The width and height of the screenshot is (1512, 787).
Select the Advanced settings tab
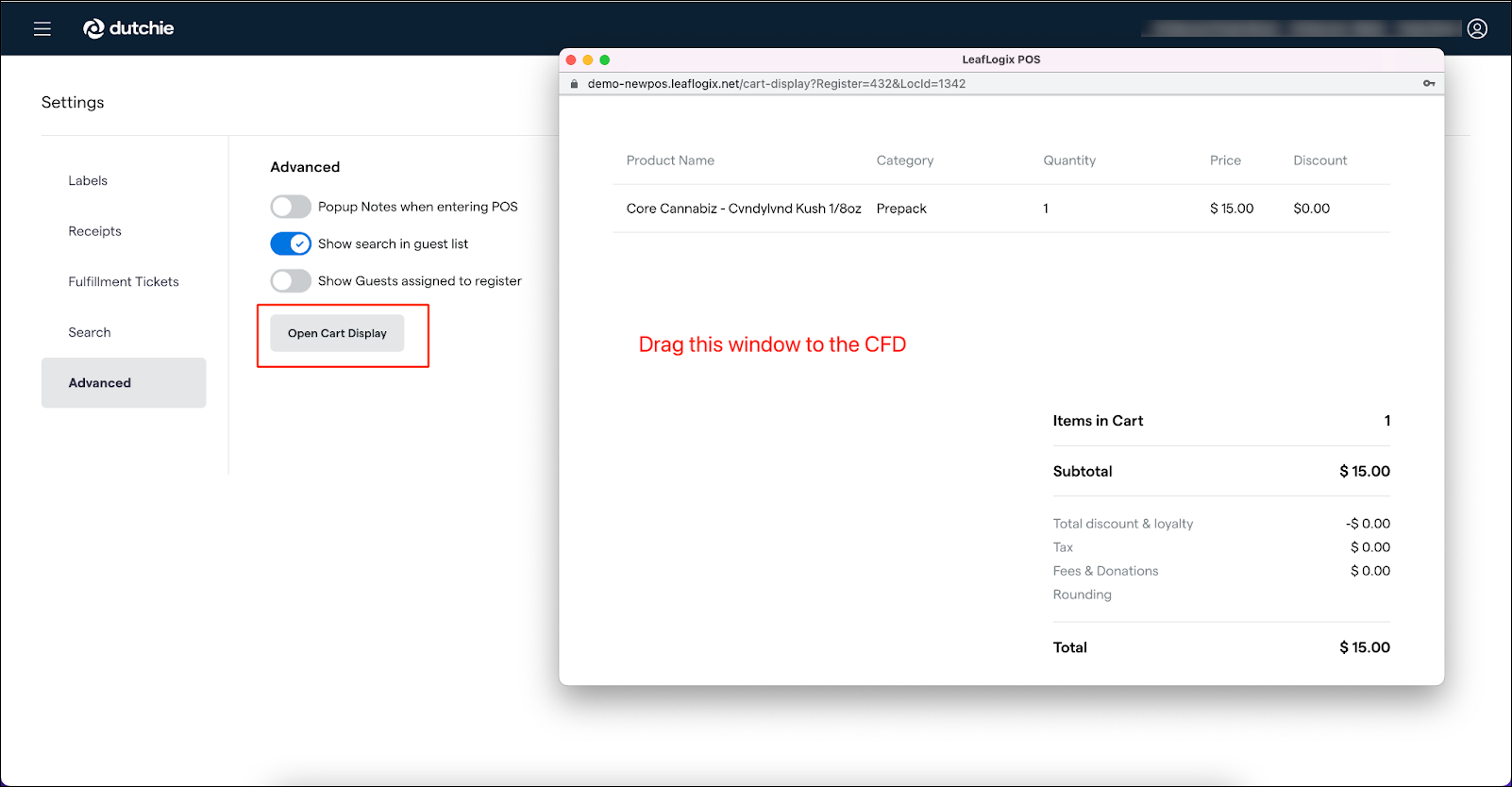tap(124, 382)
